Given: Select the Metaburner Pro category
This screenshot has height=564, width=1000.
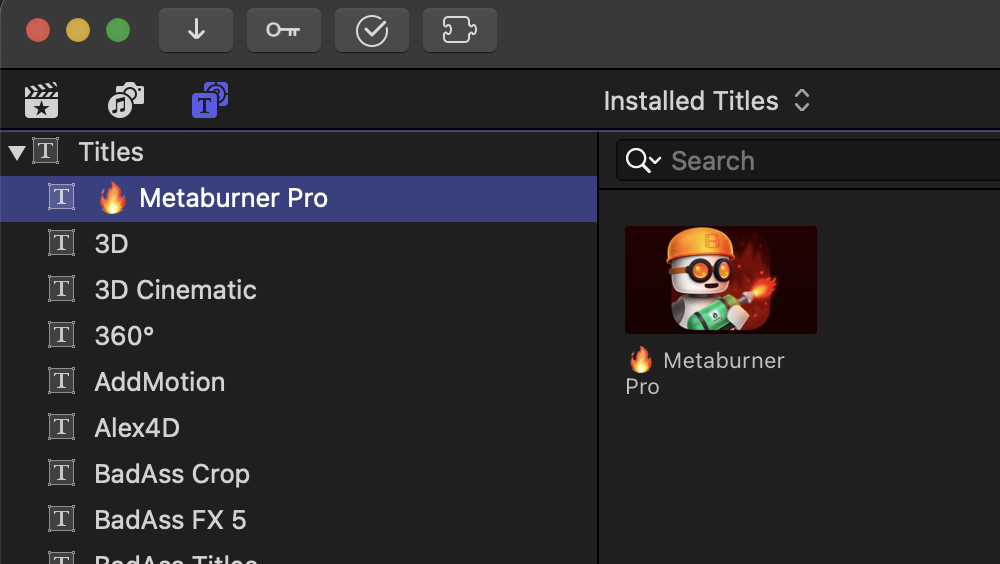Looking at the screenshot, I should point(233,198).
